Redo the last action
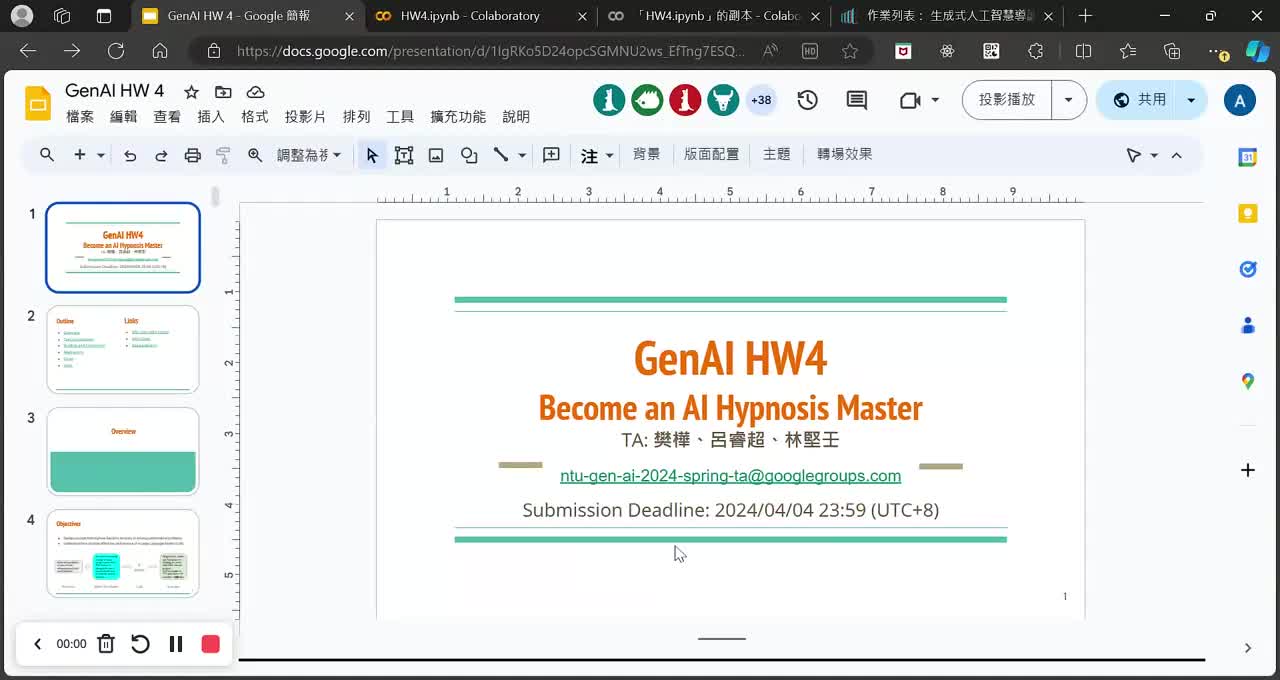 click(x=161, y=155)
